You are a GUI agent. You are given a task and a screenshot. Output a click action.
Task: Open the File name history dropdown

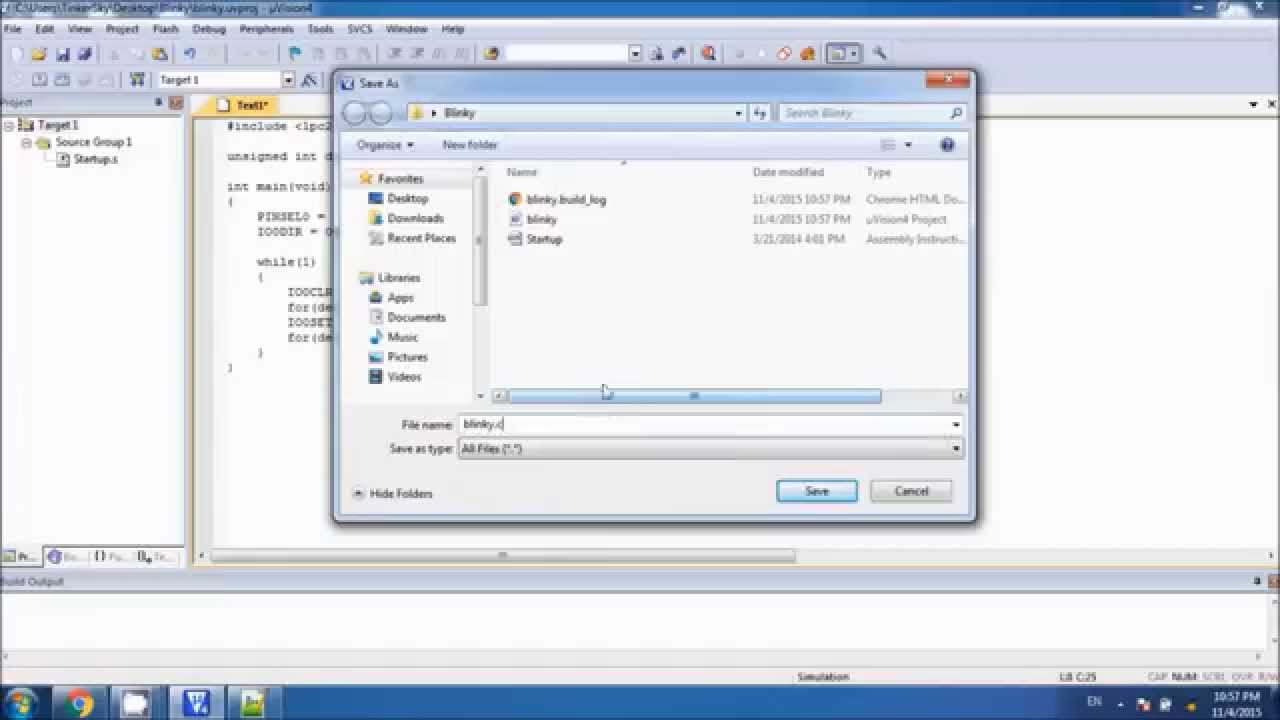click(x=956, y=424)
